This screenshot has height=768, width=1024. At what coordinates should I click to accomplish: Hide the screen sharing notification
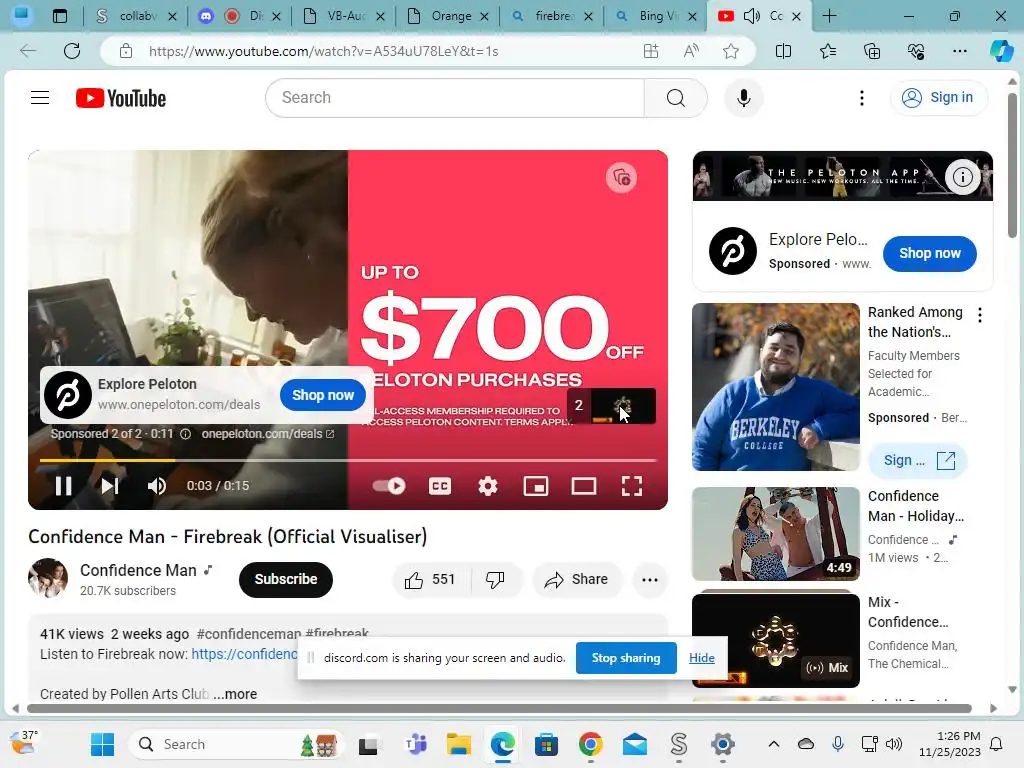[701, 658]
